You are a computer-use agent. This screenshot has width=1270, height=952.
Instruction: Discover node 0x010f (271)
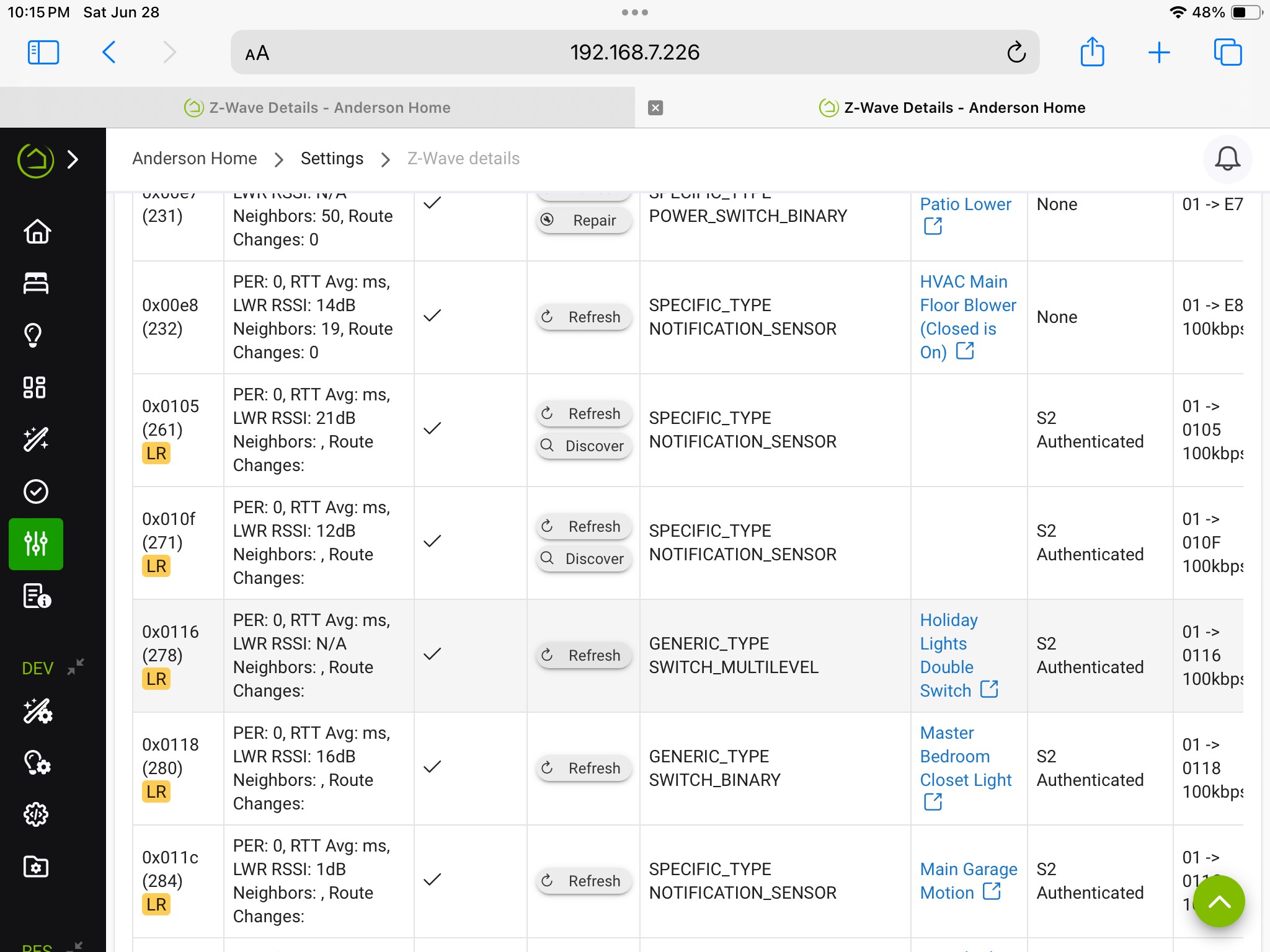point(584,559)
